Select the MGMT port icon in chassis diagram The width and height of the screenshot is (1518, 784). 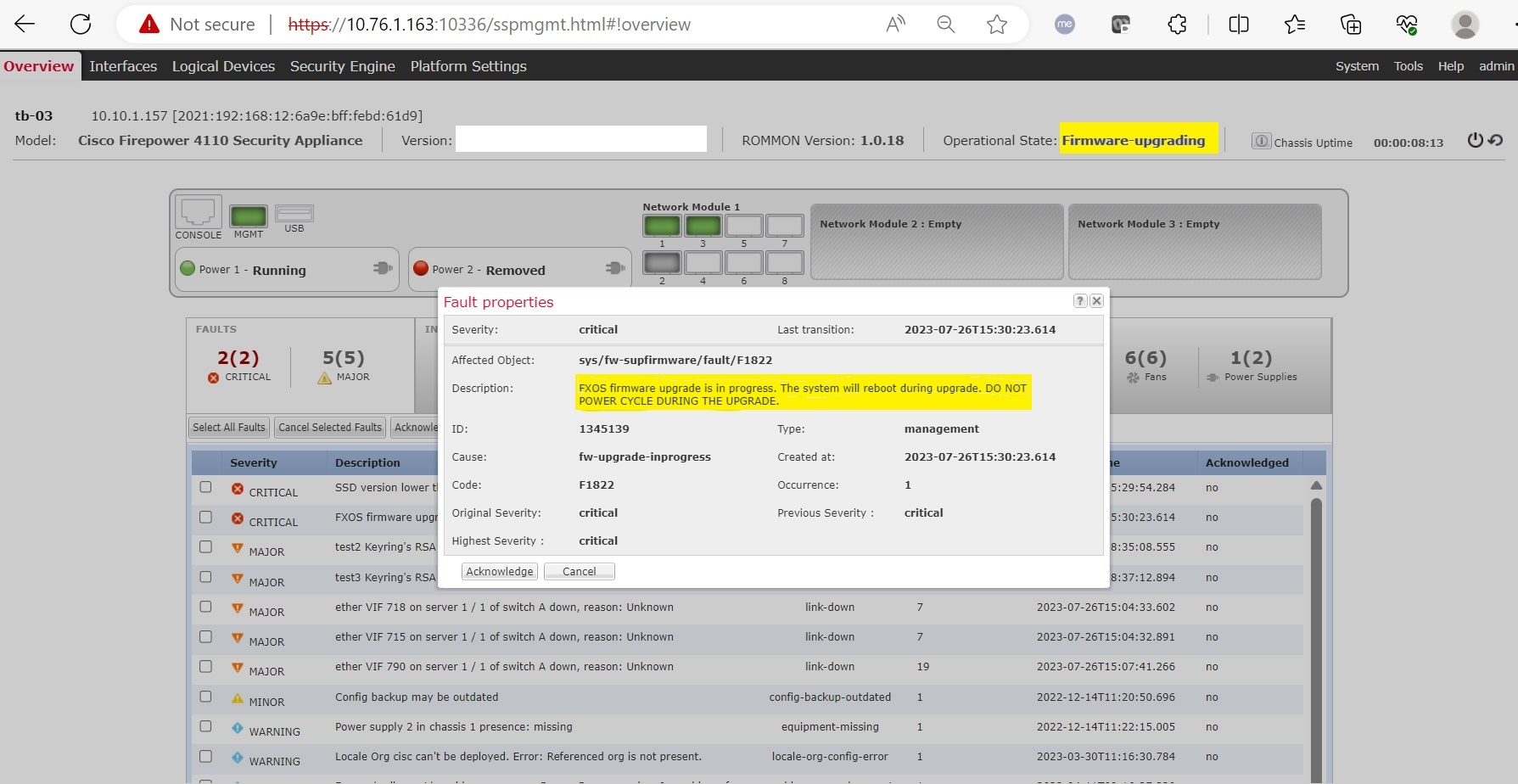click(x=248, y=219)
